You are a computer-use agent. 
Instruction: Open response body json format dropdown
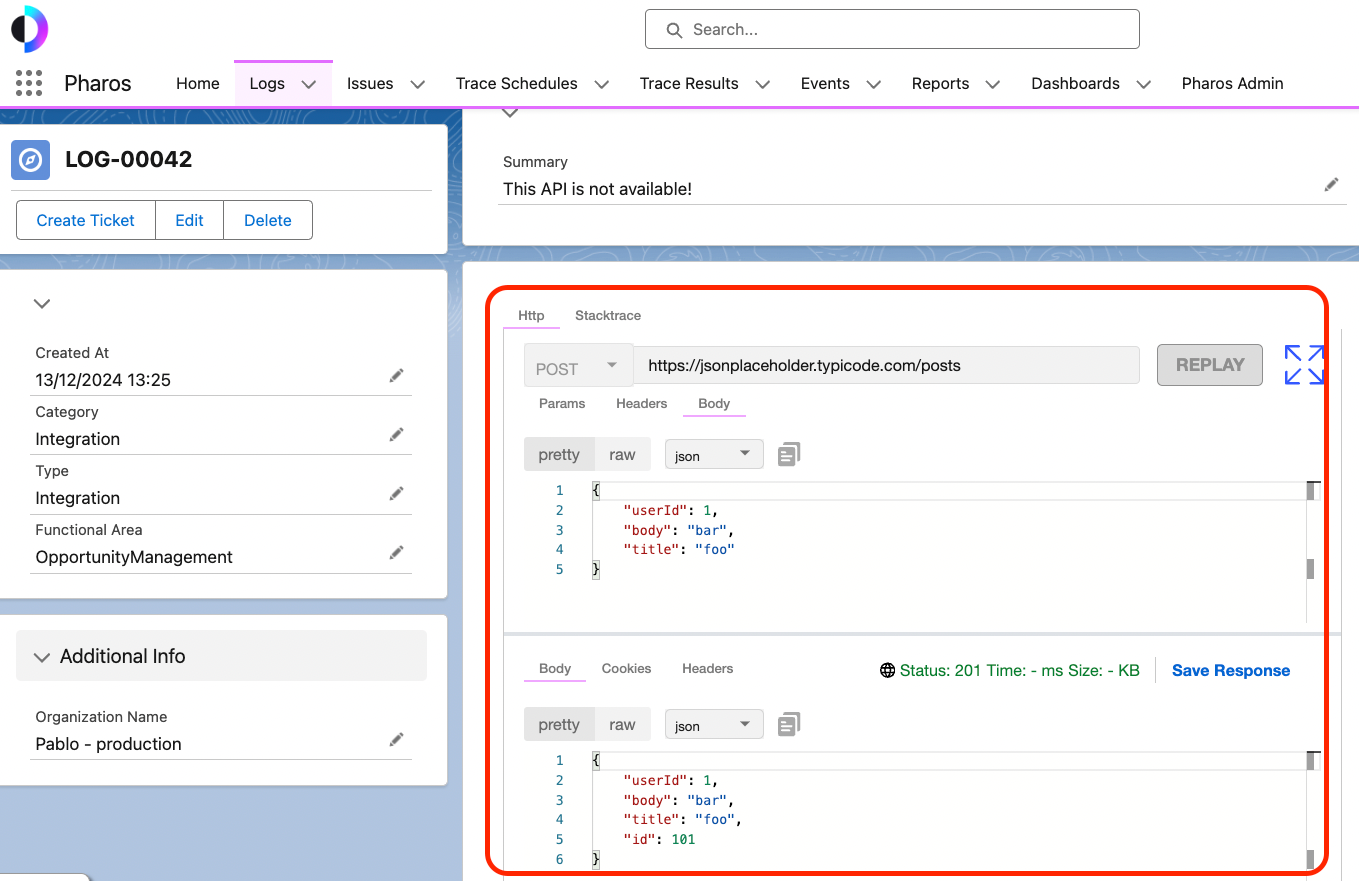[x=714, y=725]
